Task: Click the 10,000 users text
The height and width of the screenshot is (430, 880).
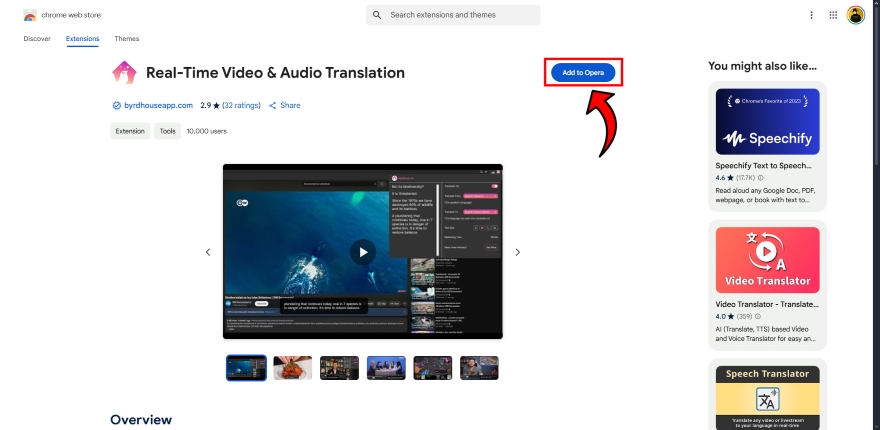Action: (207, 131)
